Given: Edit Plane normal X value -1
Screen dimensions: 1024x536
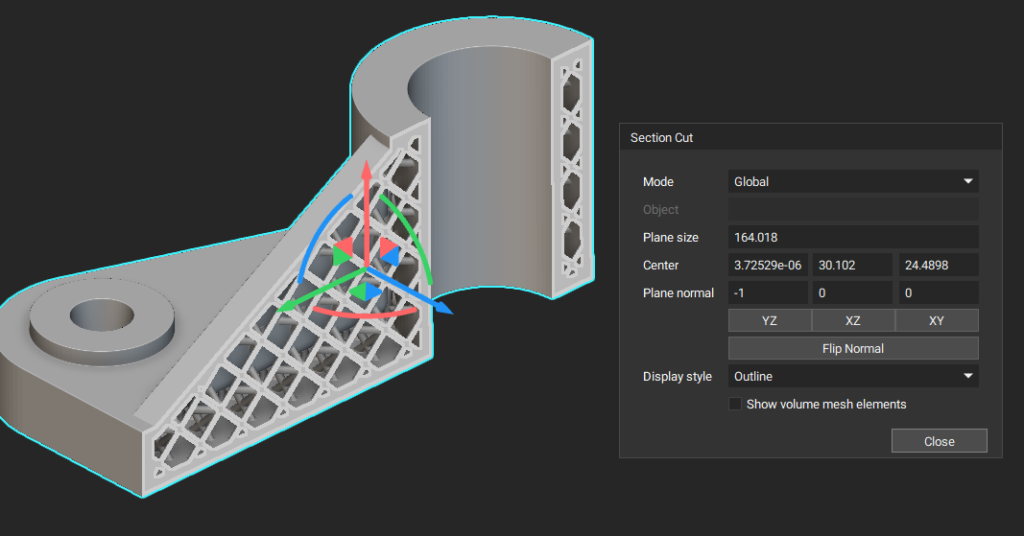Looking at the screenshot, I should 768,292.
